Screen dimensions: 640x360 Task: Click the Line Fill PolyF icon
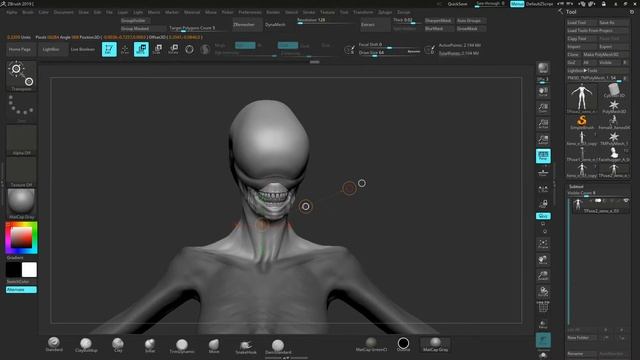coord(543,307)
